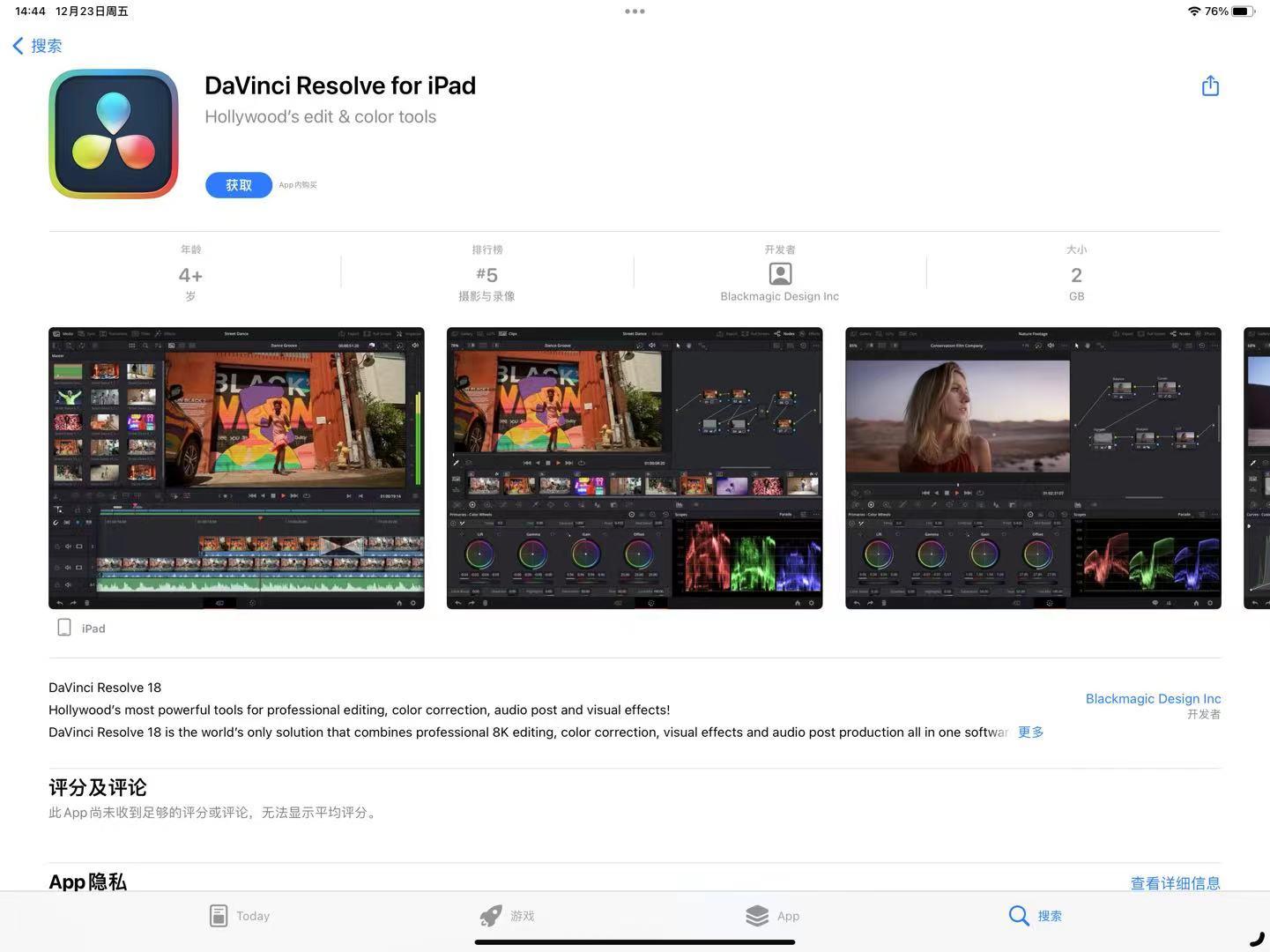This screenshot has height=952, width=1270.
Task: Select the Today newspaper icon in the tab bar
Action: [218, 915]
